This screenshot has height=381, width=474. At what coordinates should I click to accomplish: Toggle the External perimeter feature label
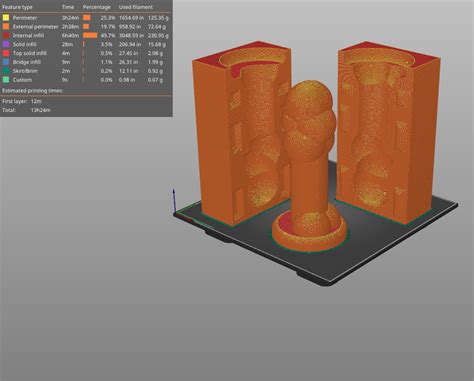[x=35, y=27]
